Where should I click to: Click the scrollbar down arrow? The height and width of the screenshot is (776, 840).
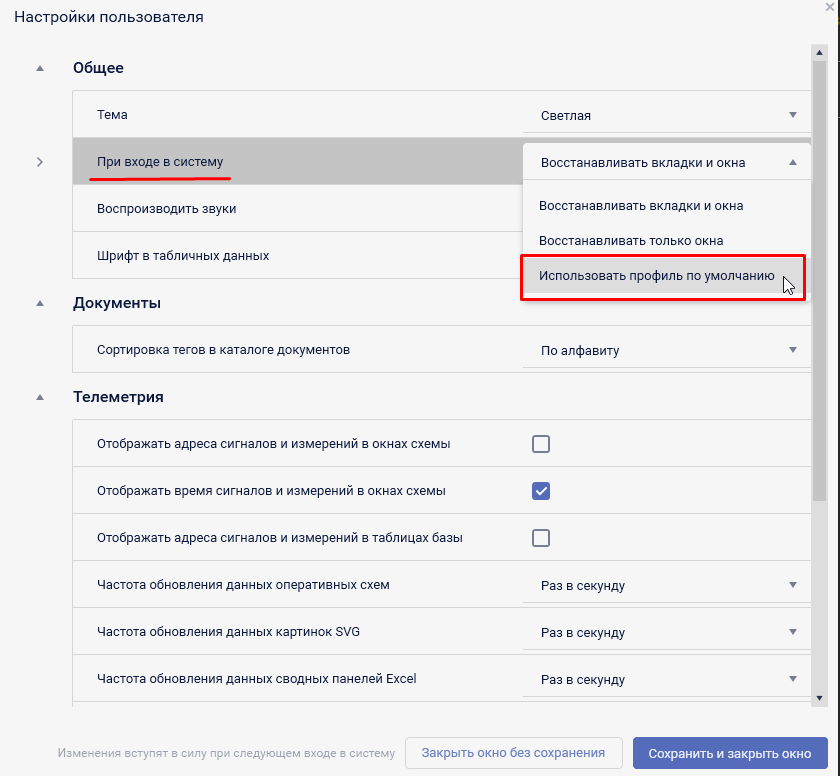click(x=819, y=698)
